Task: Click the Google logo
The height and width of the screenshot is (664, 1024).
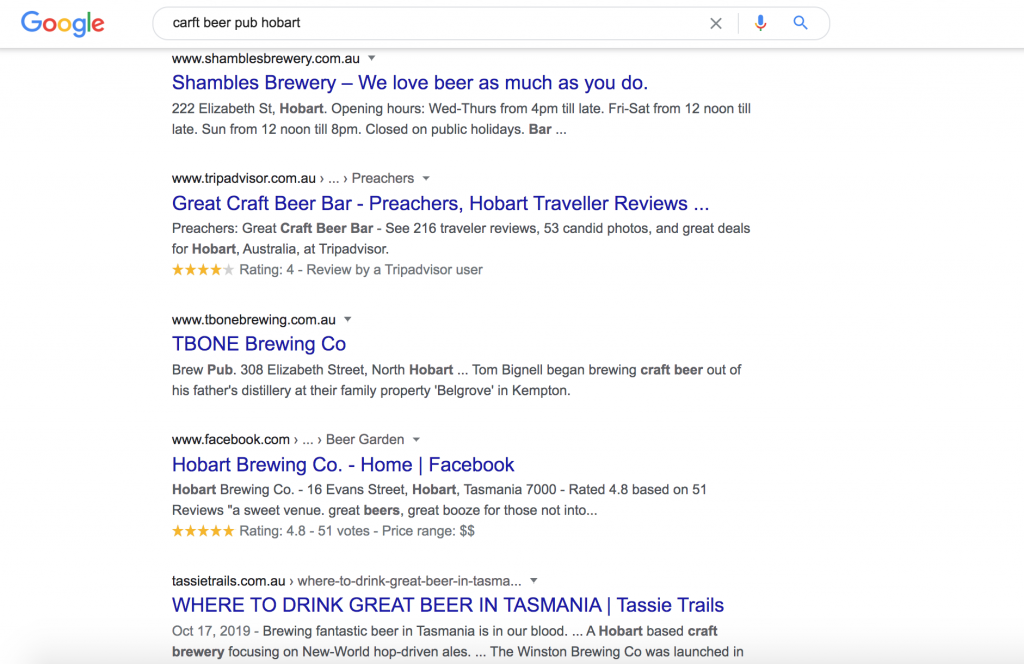Action: [x=63, y=24]
